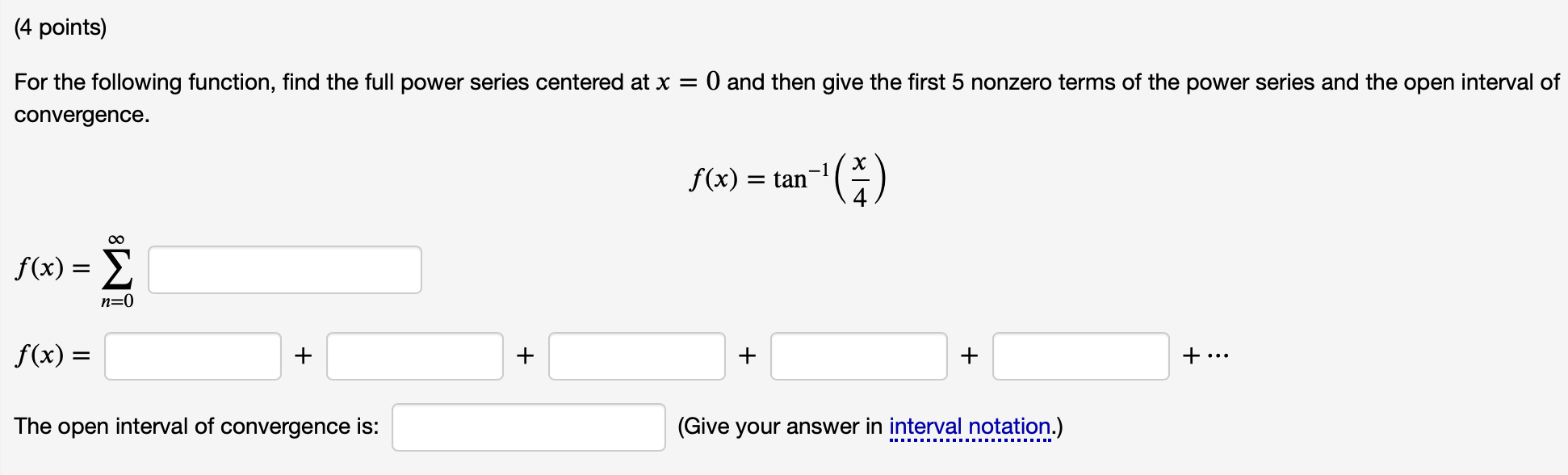Focus the last answer box before the ellipsis
Screen dimensions: 1568x475
1080,354
